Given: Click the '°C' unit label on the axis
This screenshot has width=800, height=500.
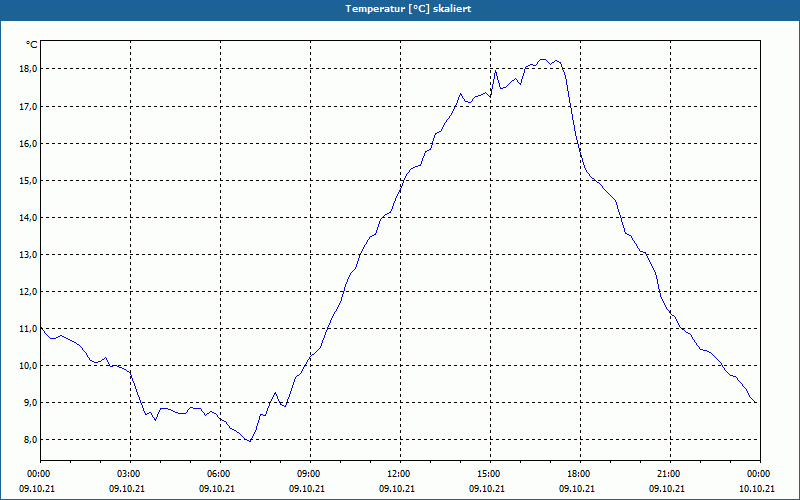Looking at the screenshot, I should click(32, 45).
